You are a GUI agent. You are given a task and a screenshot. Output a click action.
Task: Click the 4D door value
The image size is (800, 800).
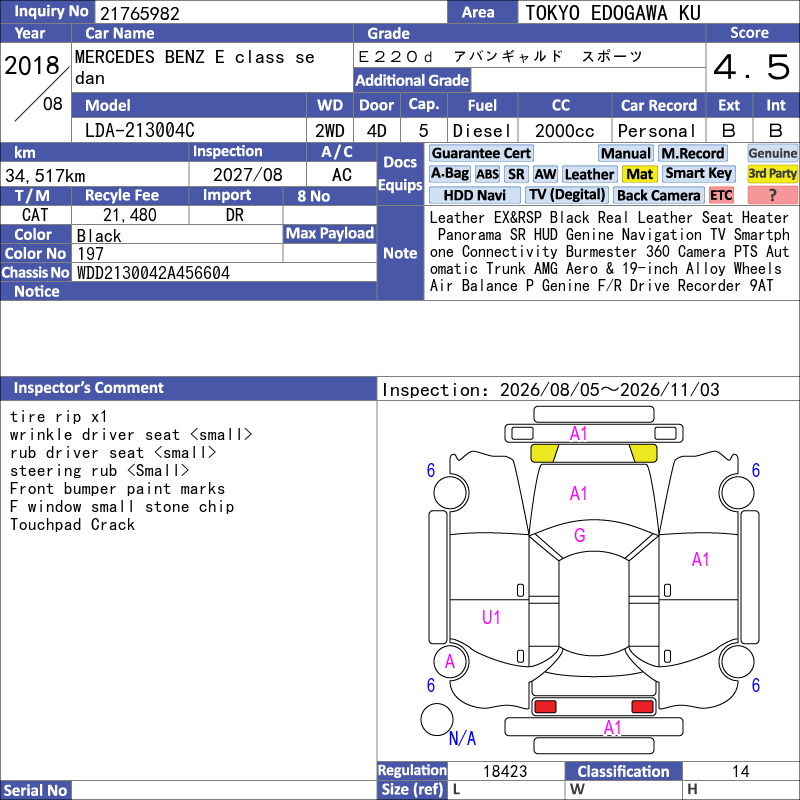coord(377,131)
